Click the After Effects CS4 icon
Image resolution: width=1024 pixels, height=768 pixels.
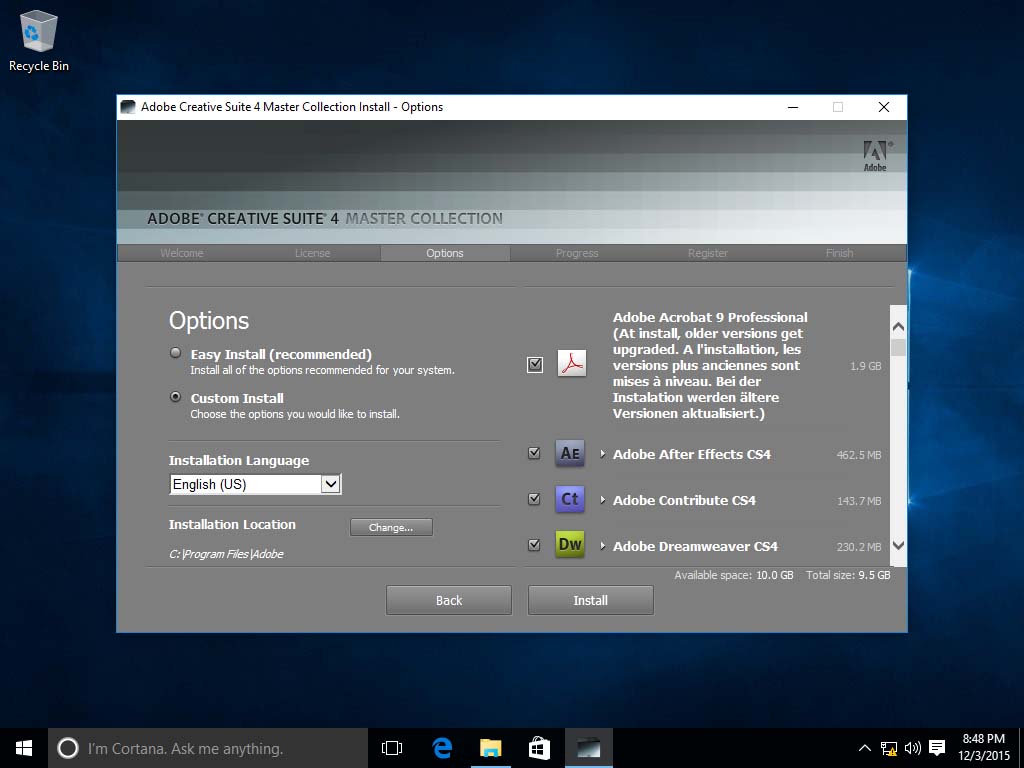pos(570,453)
